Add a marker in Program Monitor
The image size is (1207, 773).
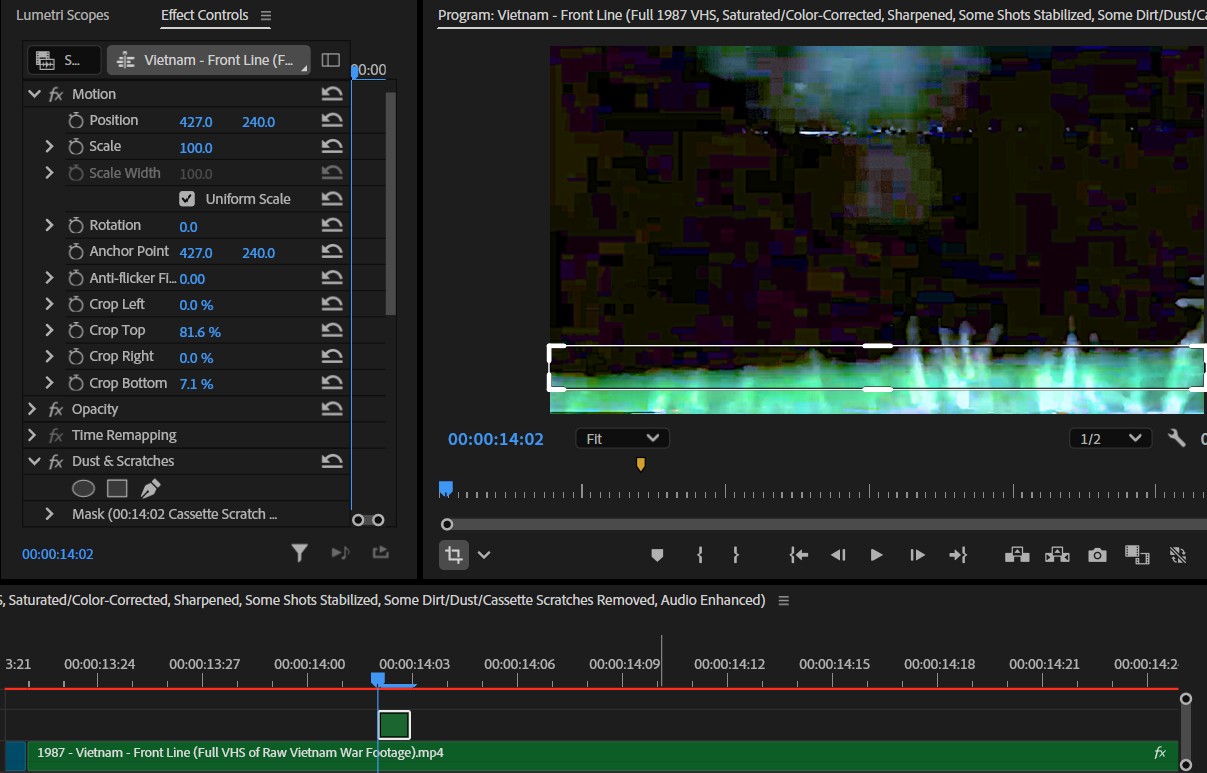[657, 555]
